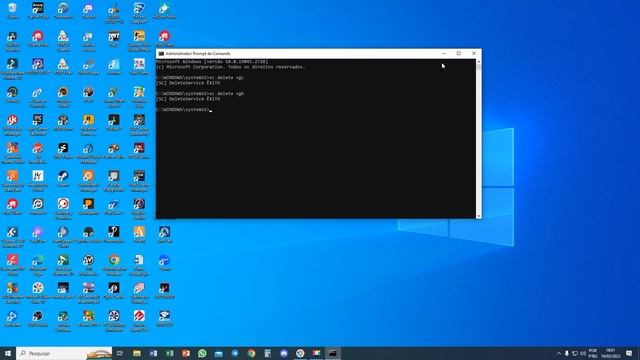Open Google Chrome from the taskbar
Viewport: 640px width, 360px height.
pos(251,353)
